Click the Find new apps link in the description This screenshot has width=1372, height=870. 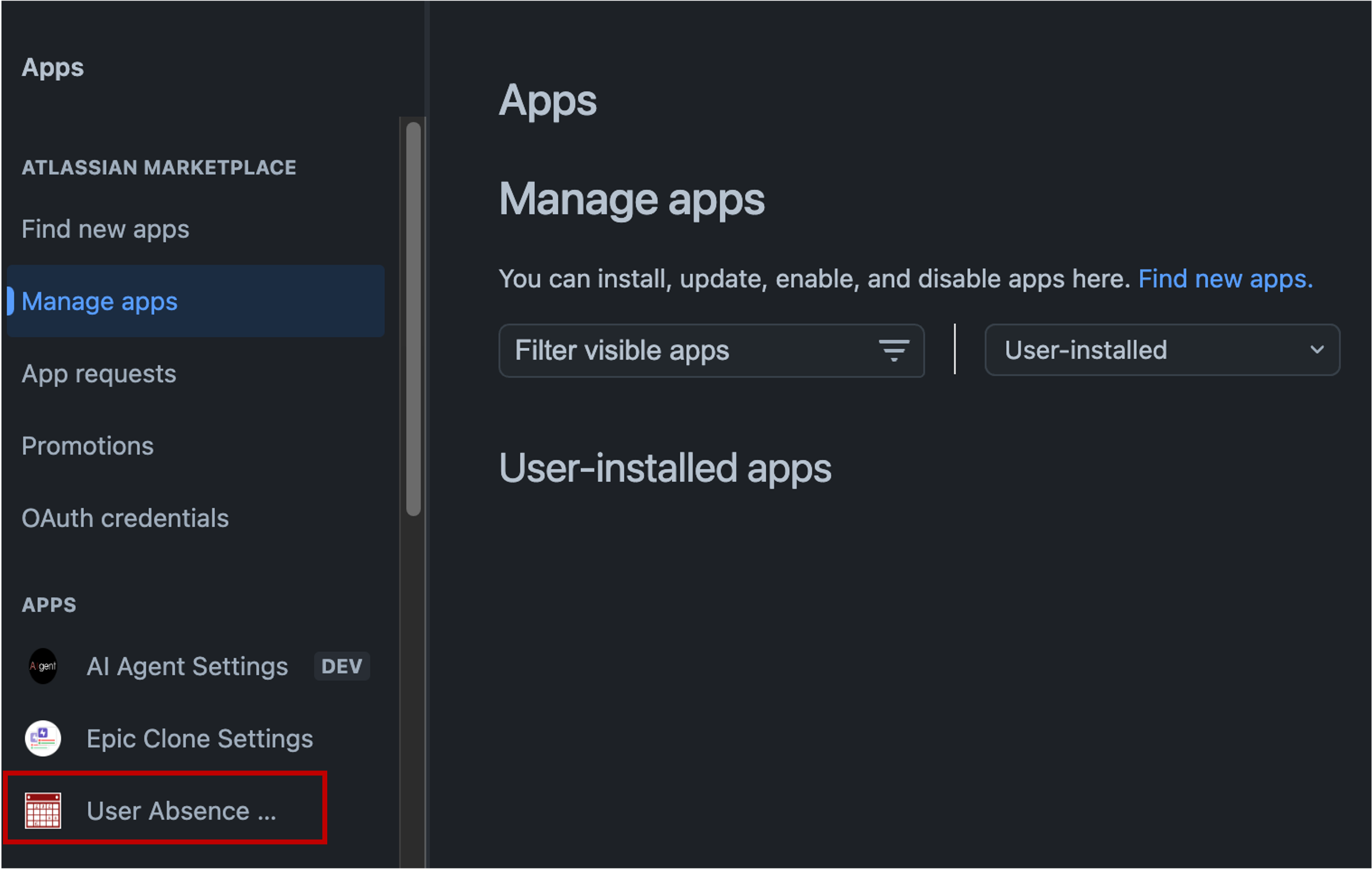click(x=1224, y=278)
